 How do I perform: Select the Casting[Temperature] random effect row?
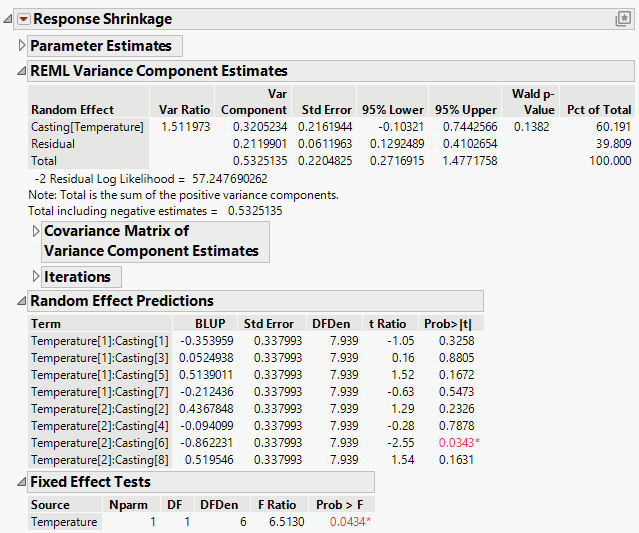pyautogui.click(x=87, y=127)
